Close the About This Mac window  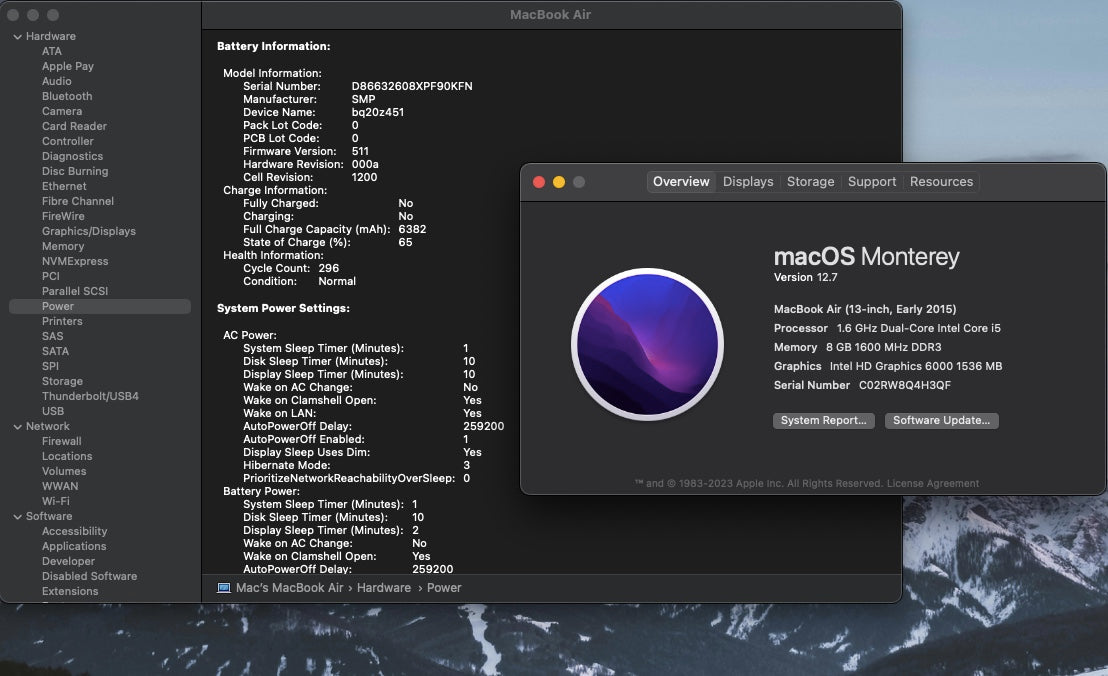point(538,182)
